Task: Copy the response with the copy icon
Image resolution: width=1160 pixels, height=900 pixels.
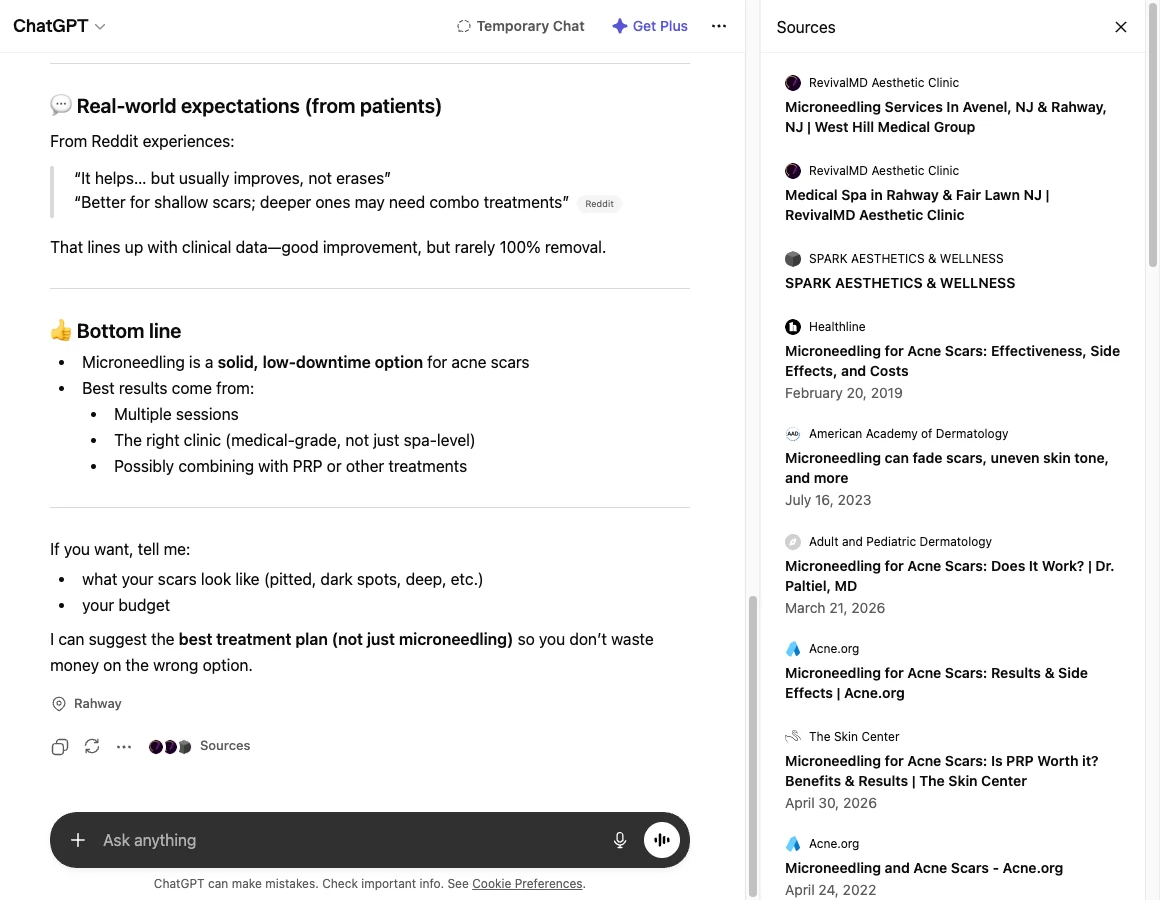Action: point(60,746)
